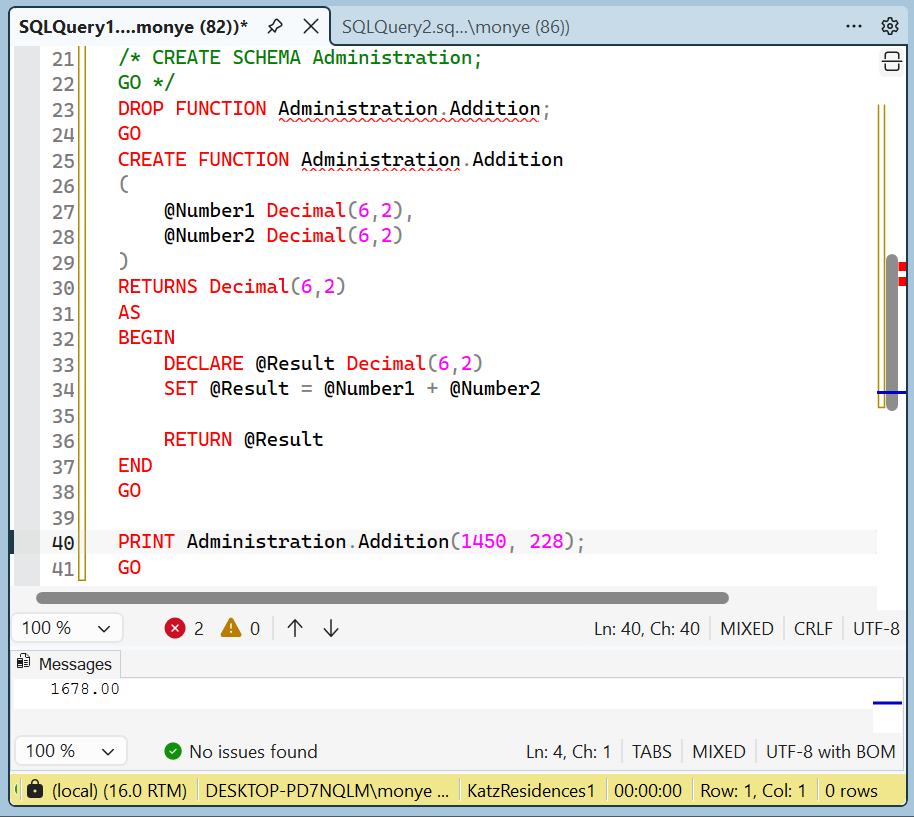Go to previous issue arrow
Screen dimensions: 914x817
coord(295,628)
